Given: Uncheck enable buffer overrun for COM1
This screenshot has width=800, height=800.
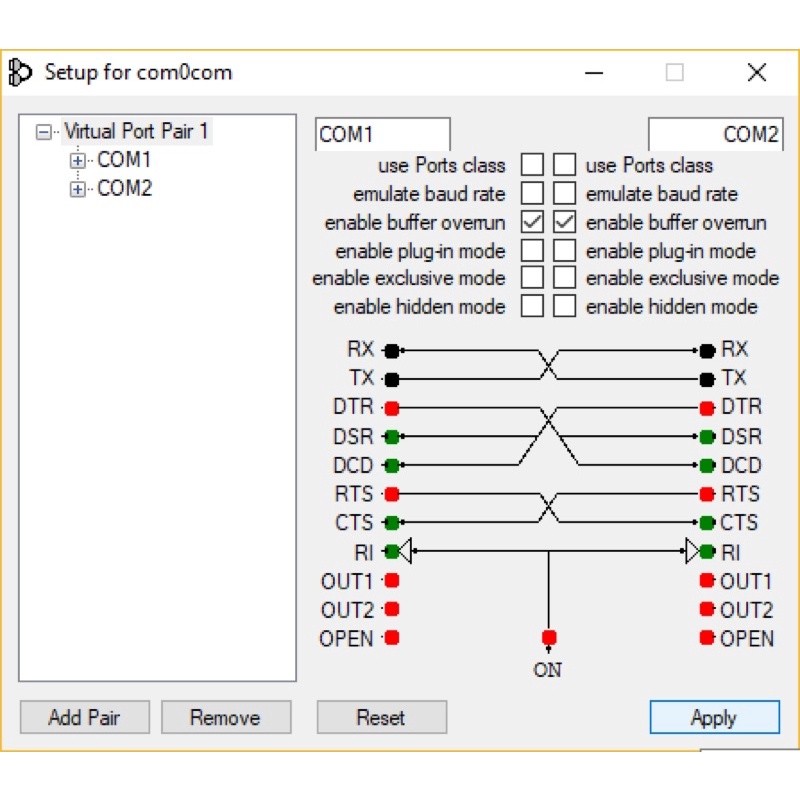Looking at the screenshot, I should pyautogui.click(x=532, y=222).
